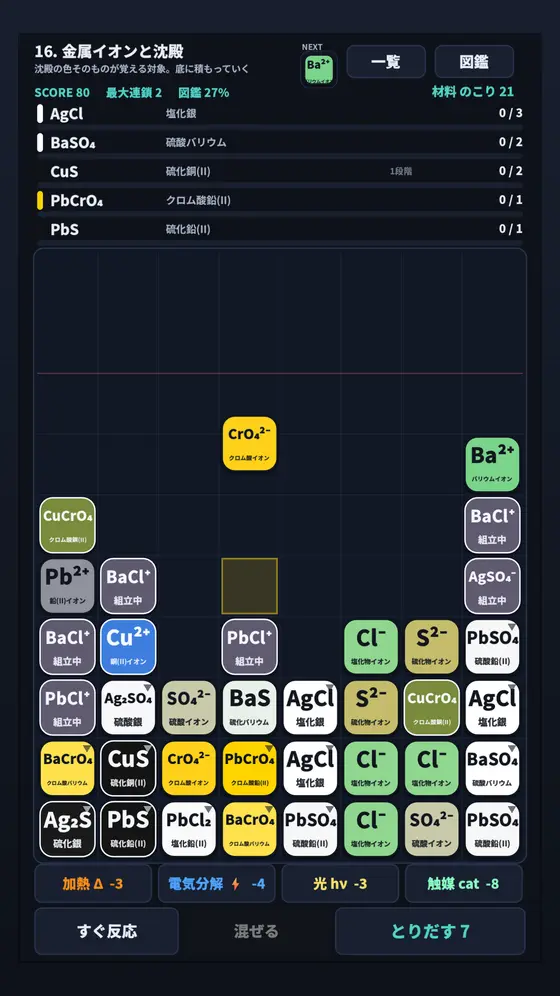Click the highlighted empty drop cell

(250, 586)
